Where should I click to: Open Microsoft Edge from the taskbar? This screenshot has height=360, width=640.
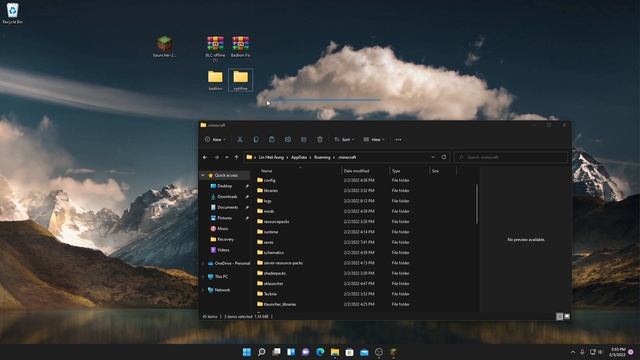320,352
